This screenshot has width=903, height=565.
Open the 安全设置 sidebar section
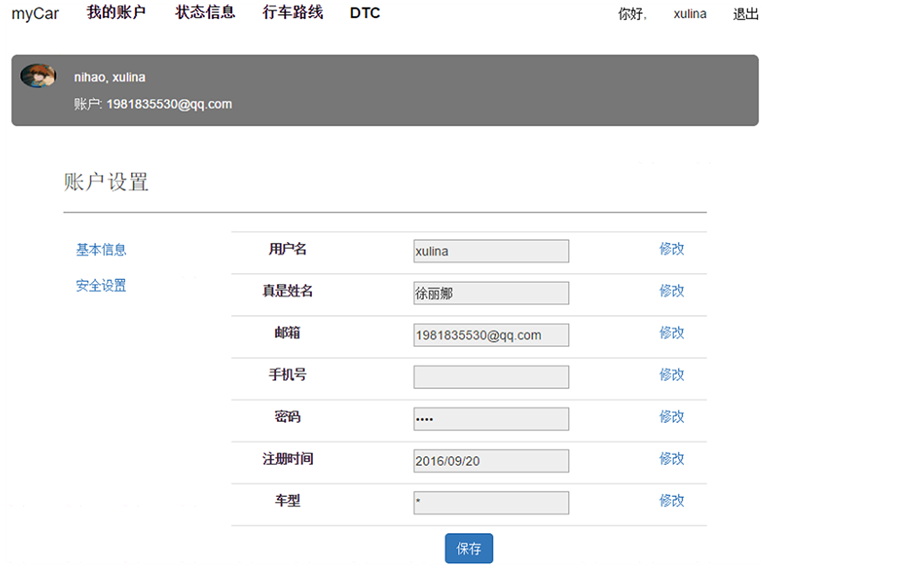click(101, 286)
